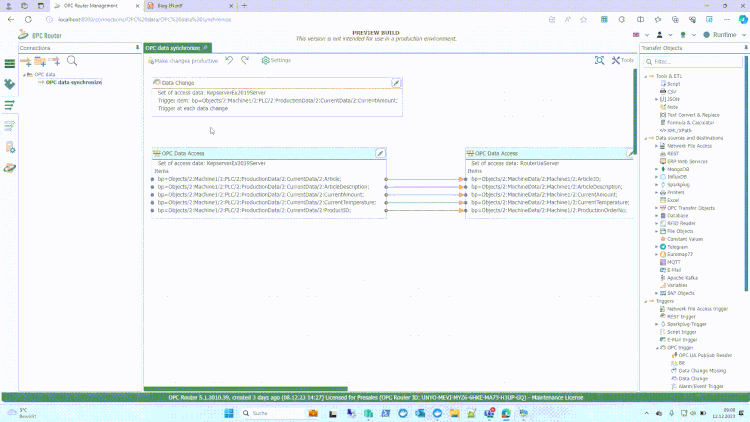750x422 pixels.
Task: Click the add new folder icon
Action: [x=40, y=61]
